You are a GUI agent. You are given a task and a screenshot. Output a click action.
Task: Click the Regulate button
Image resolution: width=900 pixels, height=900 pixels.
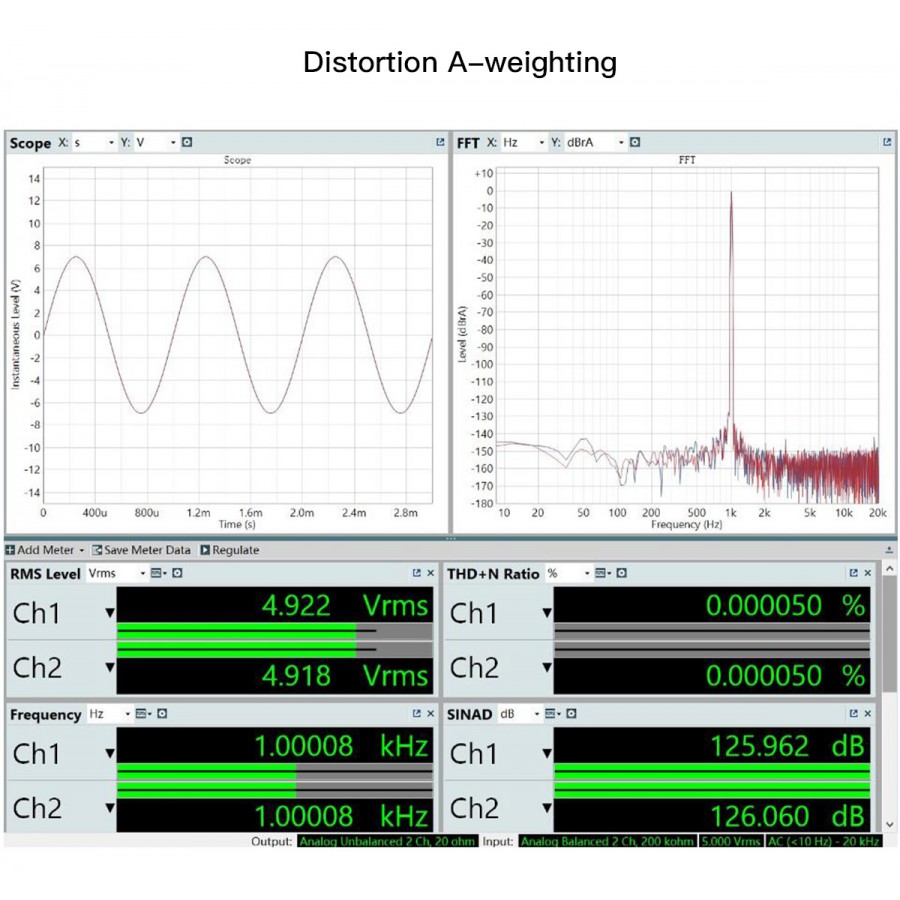point(229,550)
